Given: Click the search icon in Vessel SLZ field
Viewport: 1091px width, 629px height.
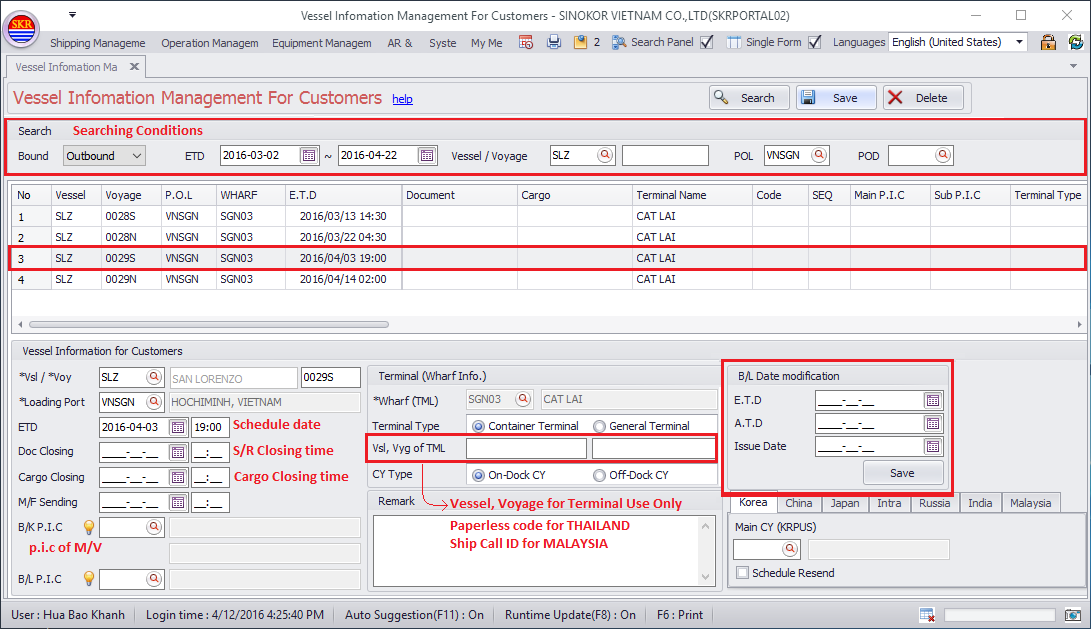Looking at the screenshot, I should point(605,155).
